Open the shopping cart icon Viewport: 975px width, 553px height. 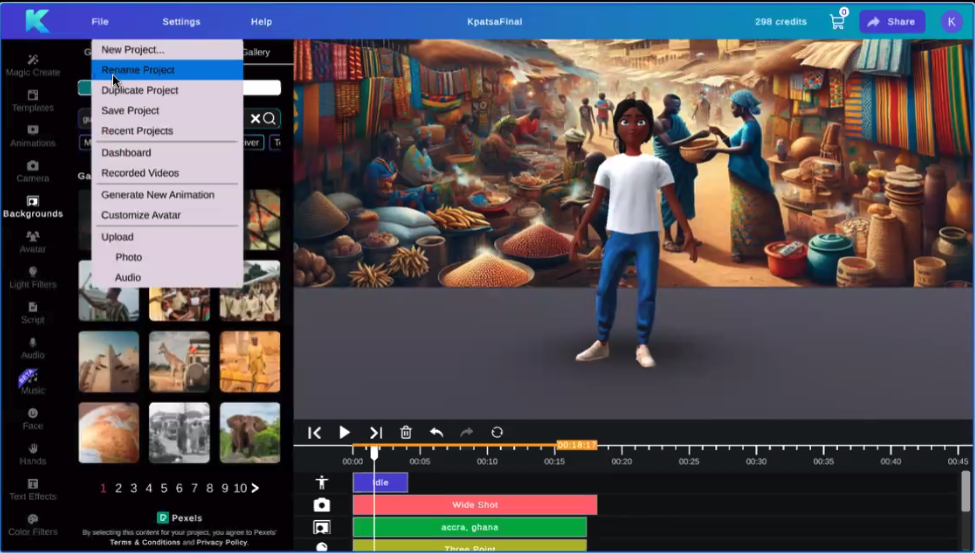[837, 21]
